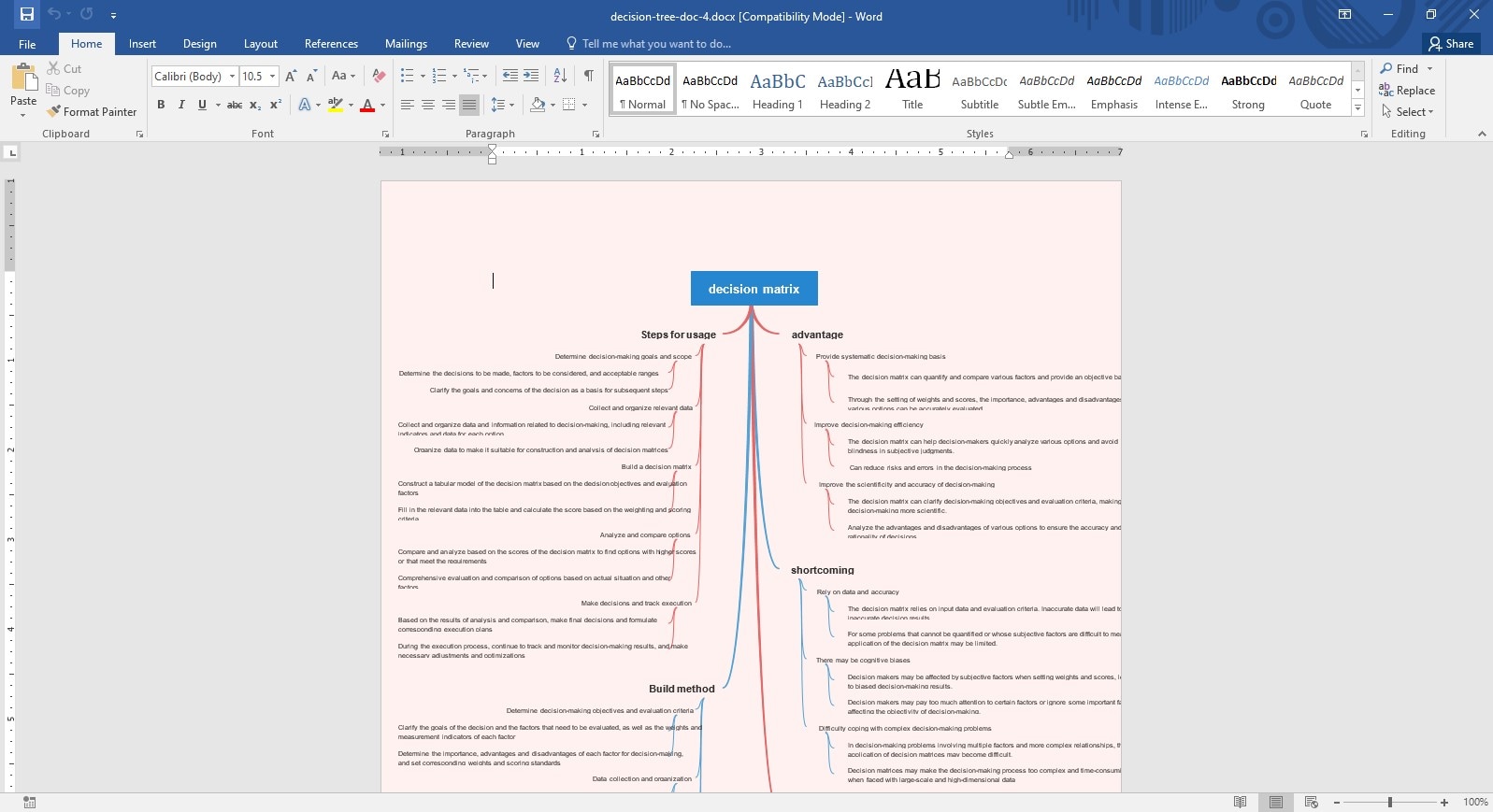The image size is (1493, 812).
Task: Switch to Web Layout view in status bar
Action: coord(1311,802)
